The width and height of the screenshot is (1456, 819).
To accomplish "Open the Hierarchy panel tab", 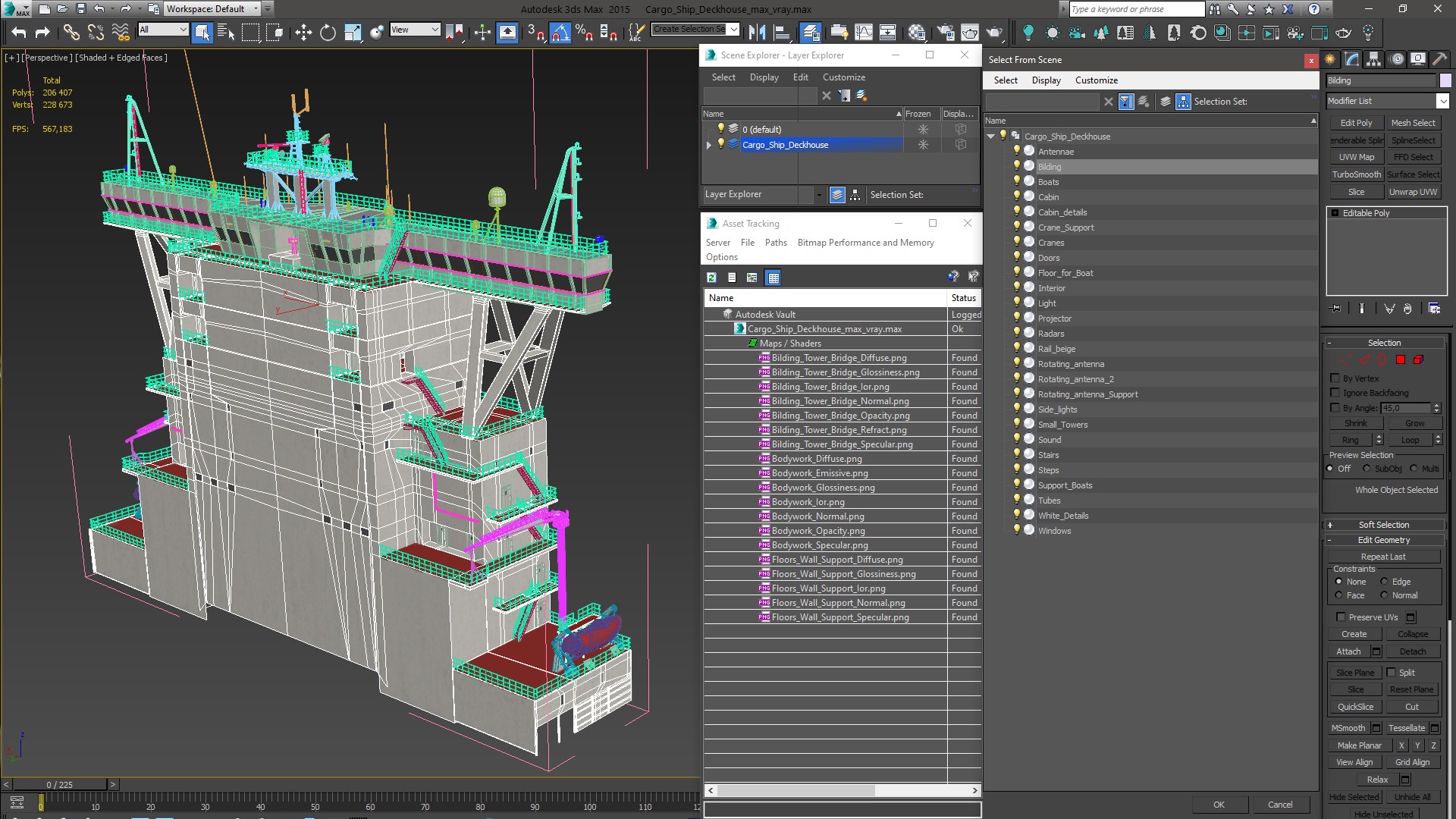I will point(1373,59).
